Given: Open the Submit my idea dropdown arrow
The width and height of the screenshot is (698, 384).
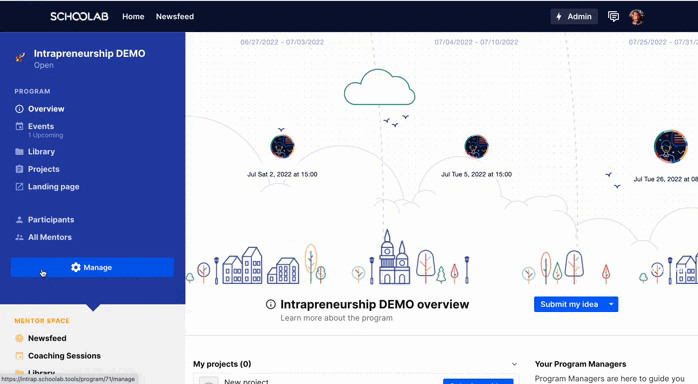Looking at the screenshot, I should click(611, 304).
